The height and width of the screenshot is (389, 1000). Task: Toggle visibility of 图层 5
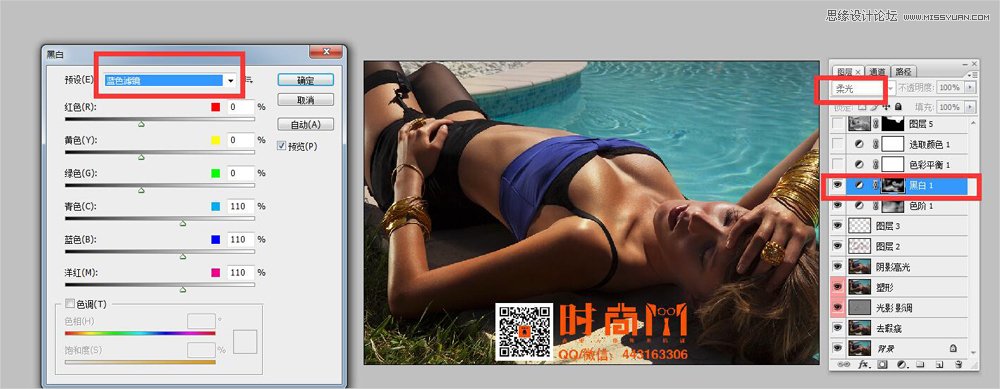point(837,124)
